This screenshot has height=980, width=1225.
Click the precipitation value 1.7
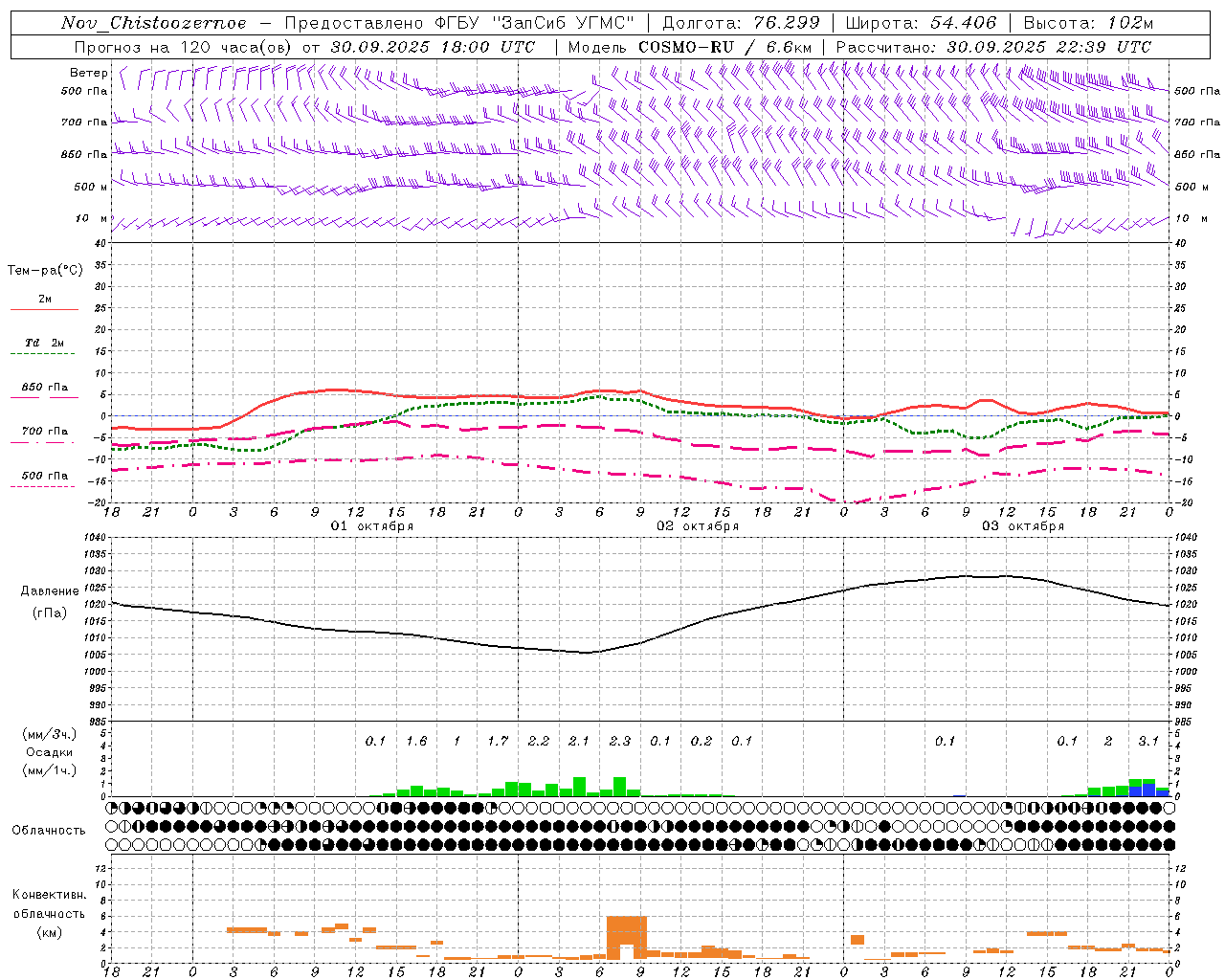point(498,741)
